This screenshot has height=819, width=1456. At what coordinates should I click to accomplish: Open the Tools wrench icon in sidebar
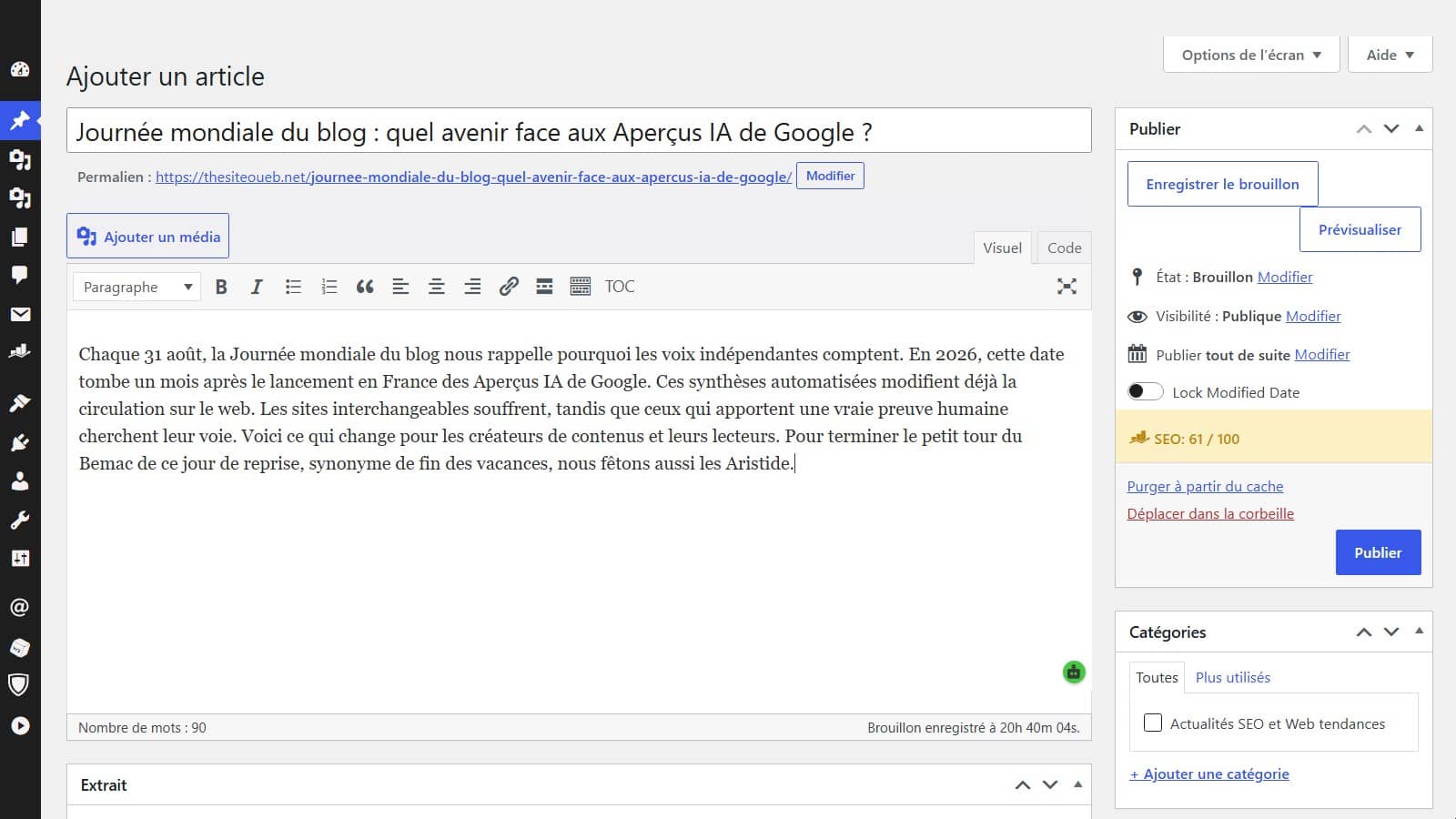20,520
